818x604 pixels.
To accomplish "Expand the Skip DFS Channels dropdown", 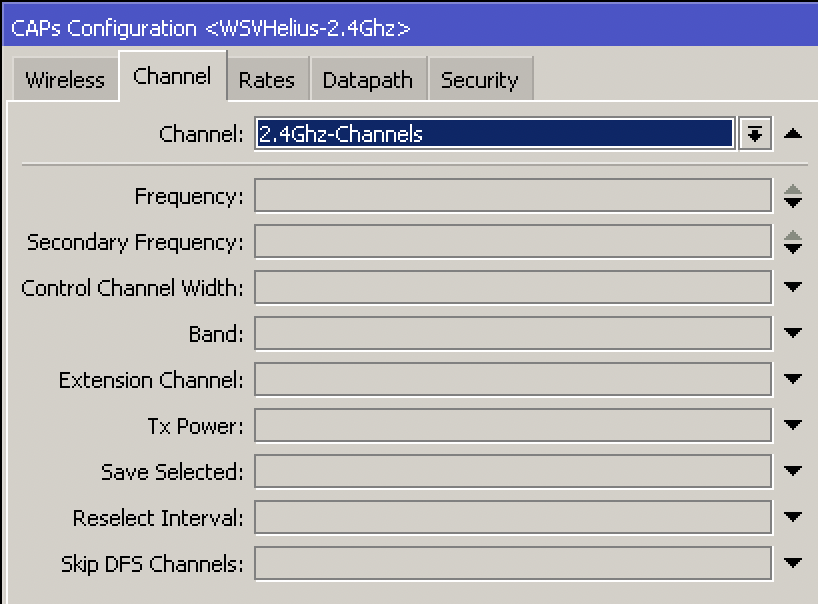I will [793, 563].
